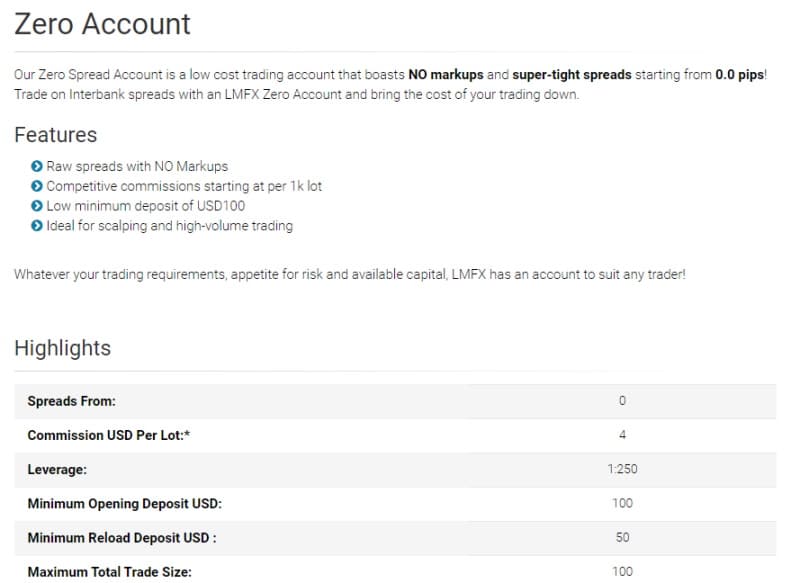The width and height of the screenshot is (800, 583).
Task: Click the Maximum Total Trade Size label
Action: [110, 572]
